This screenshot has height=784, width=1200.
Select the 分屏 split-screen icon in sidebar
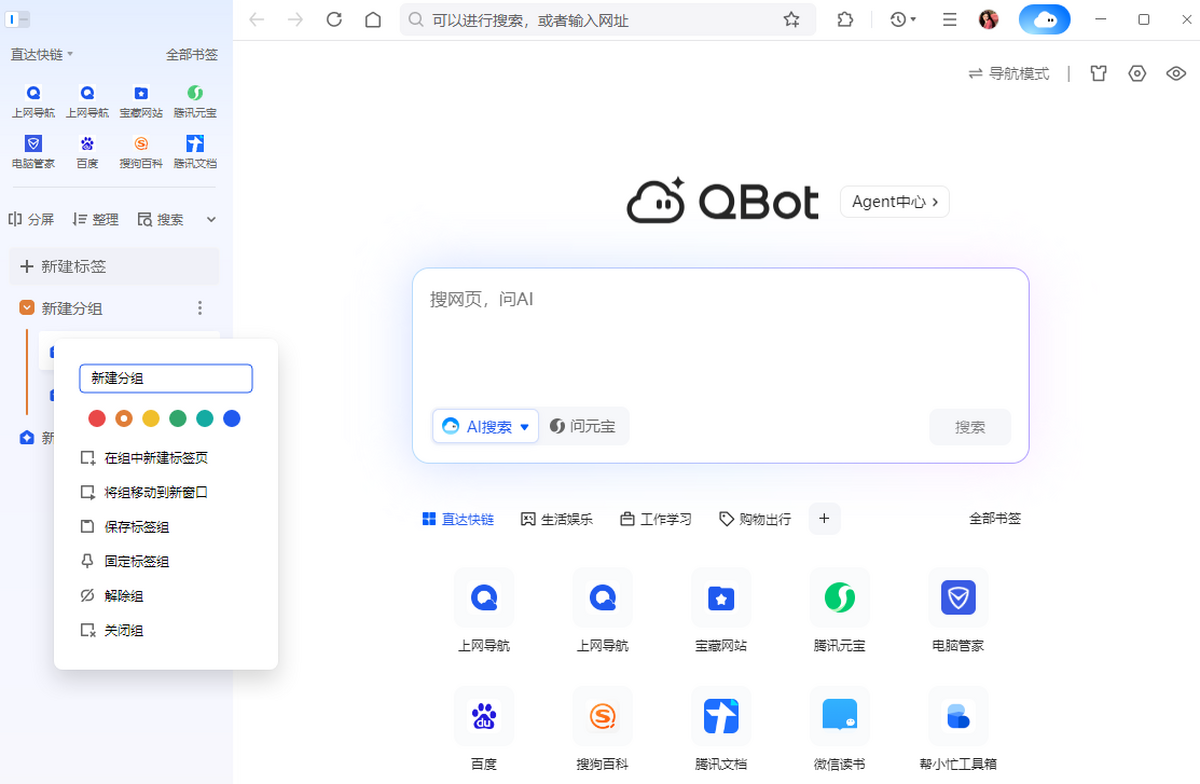(31, 219)
